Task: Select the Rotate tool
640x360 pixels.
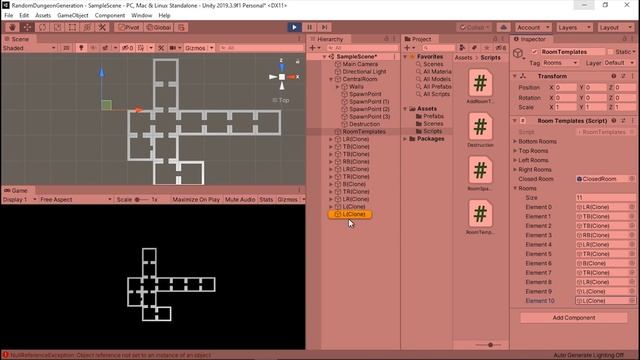Action: point(42,27)
